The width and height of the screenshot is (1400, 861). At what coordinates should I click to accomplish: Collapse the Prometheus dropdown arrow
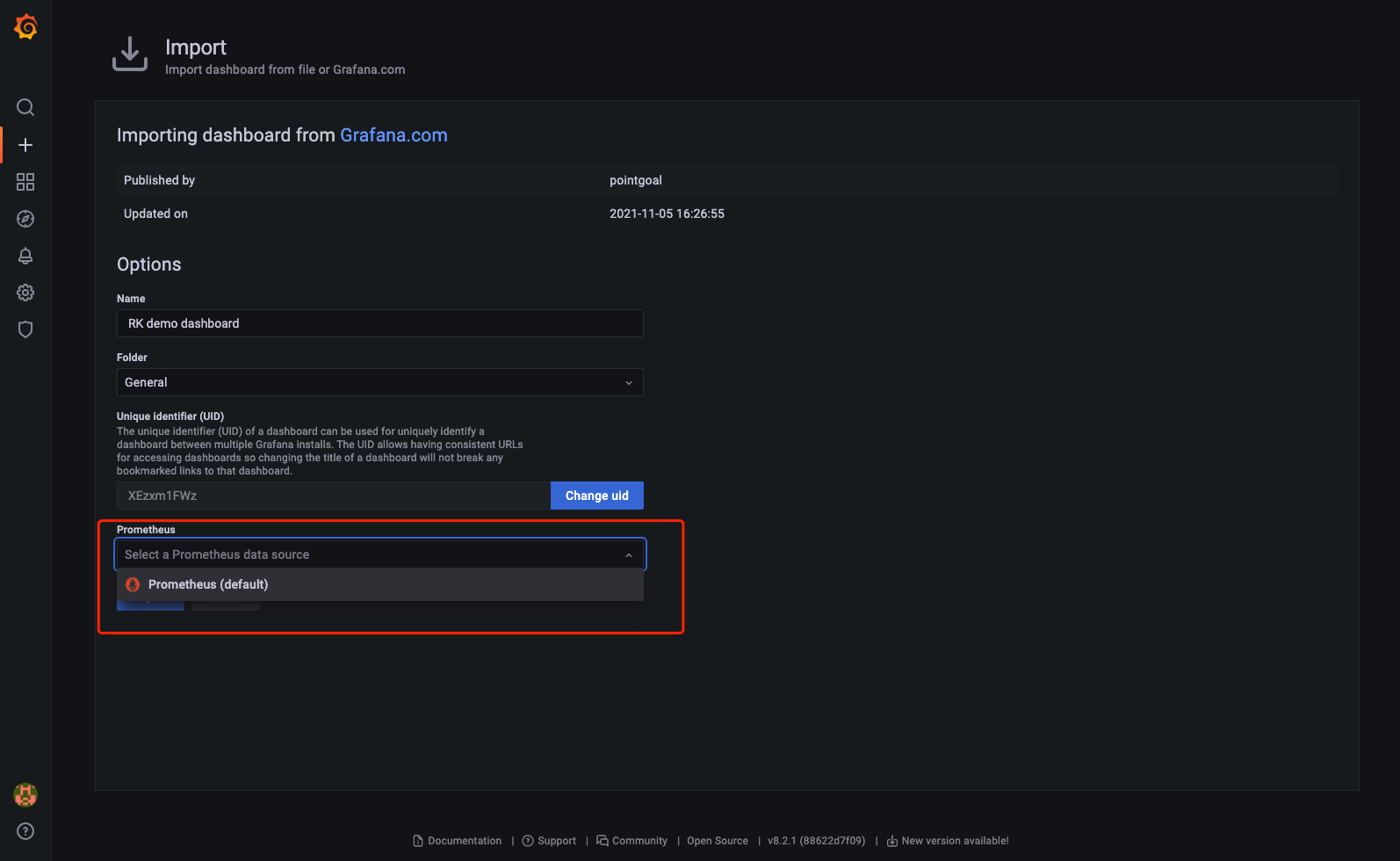point(629,555)
